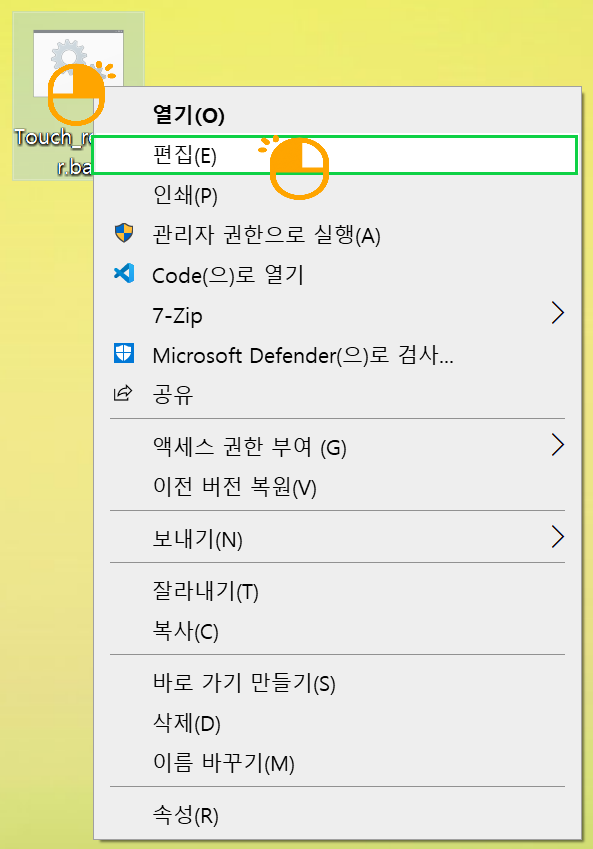The image size is (593, 849).
Task: Open file with Code(으)로 열기
Action: point(228,276)
